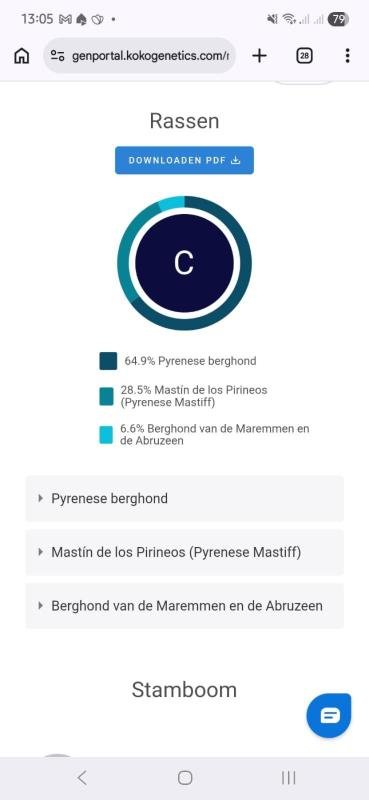Screen dimensions: 369x800
Task: Click the light cyan 6.6% legend swatch
Action: coord(106,435)
